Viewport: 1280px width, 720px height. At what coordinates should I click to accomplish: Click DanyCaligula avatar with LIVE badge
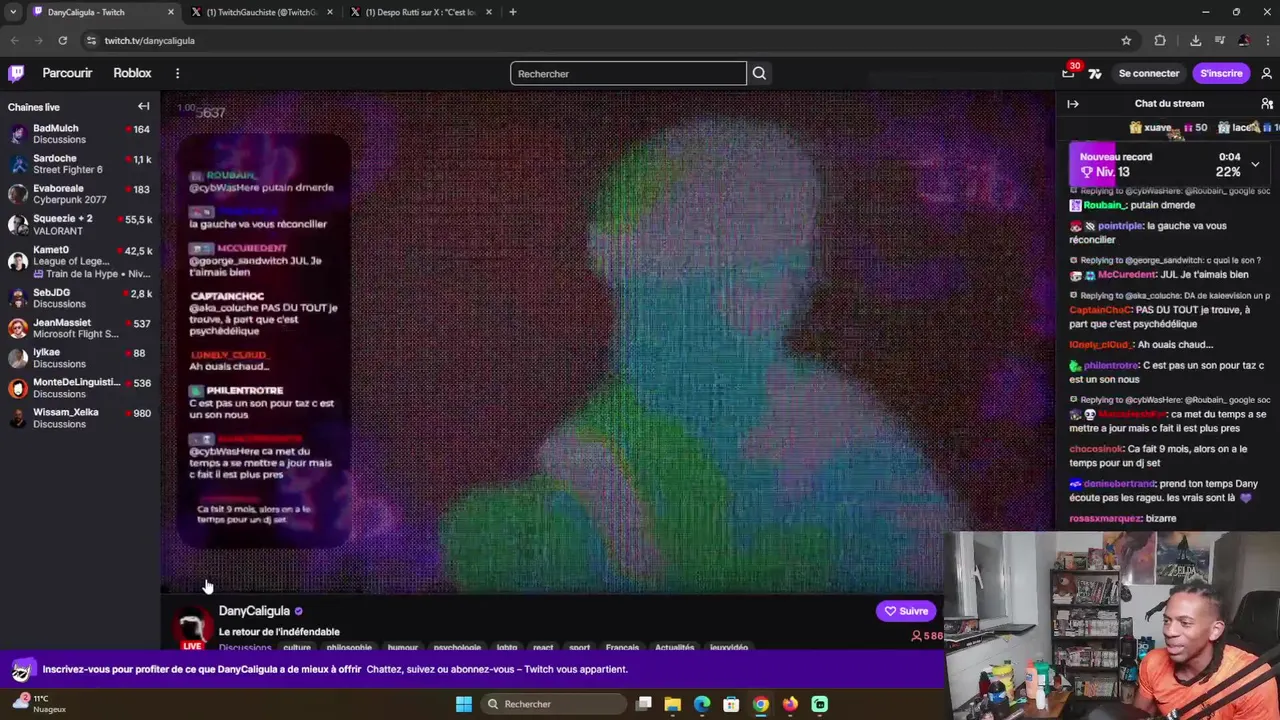(193, 629)
